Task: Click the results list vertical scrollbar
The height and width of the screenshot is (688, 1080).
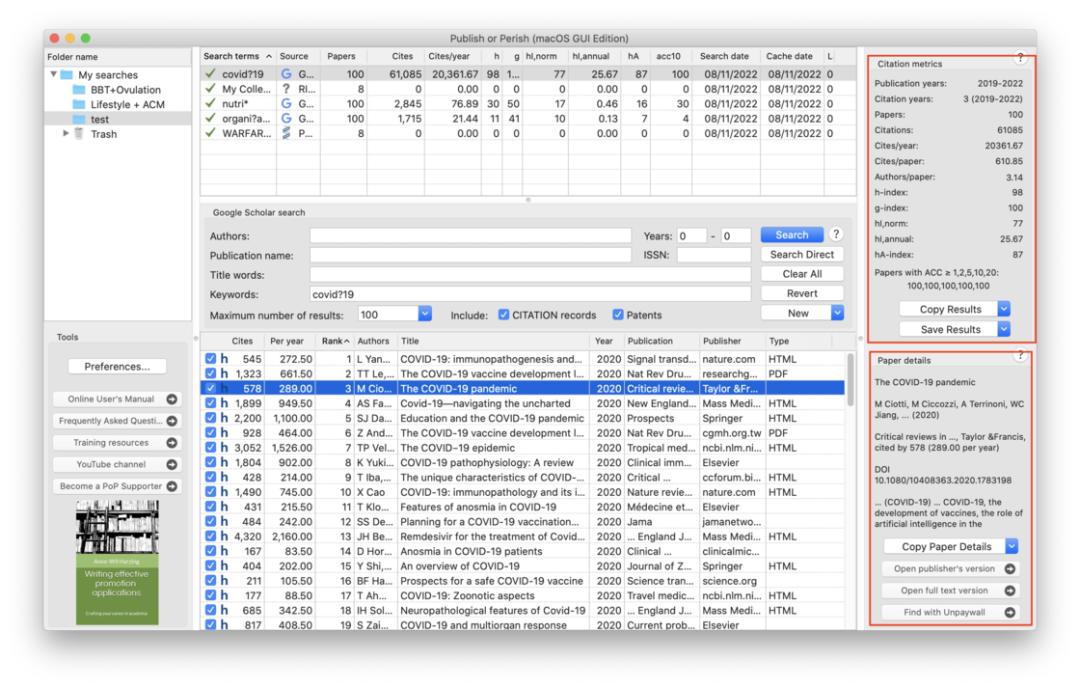Action: tap(850, 380)
